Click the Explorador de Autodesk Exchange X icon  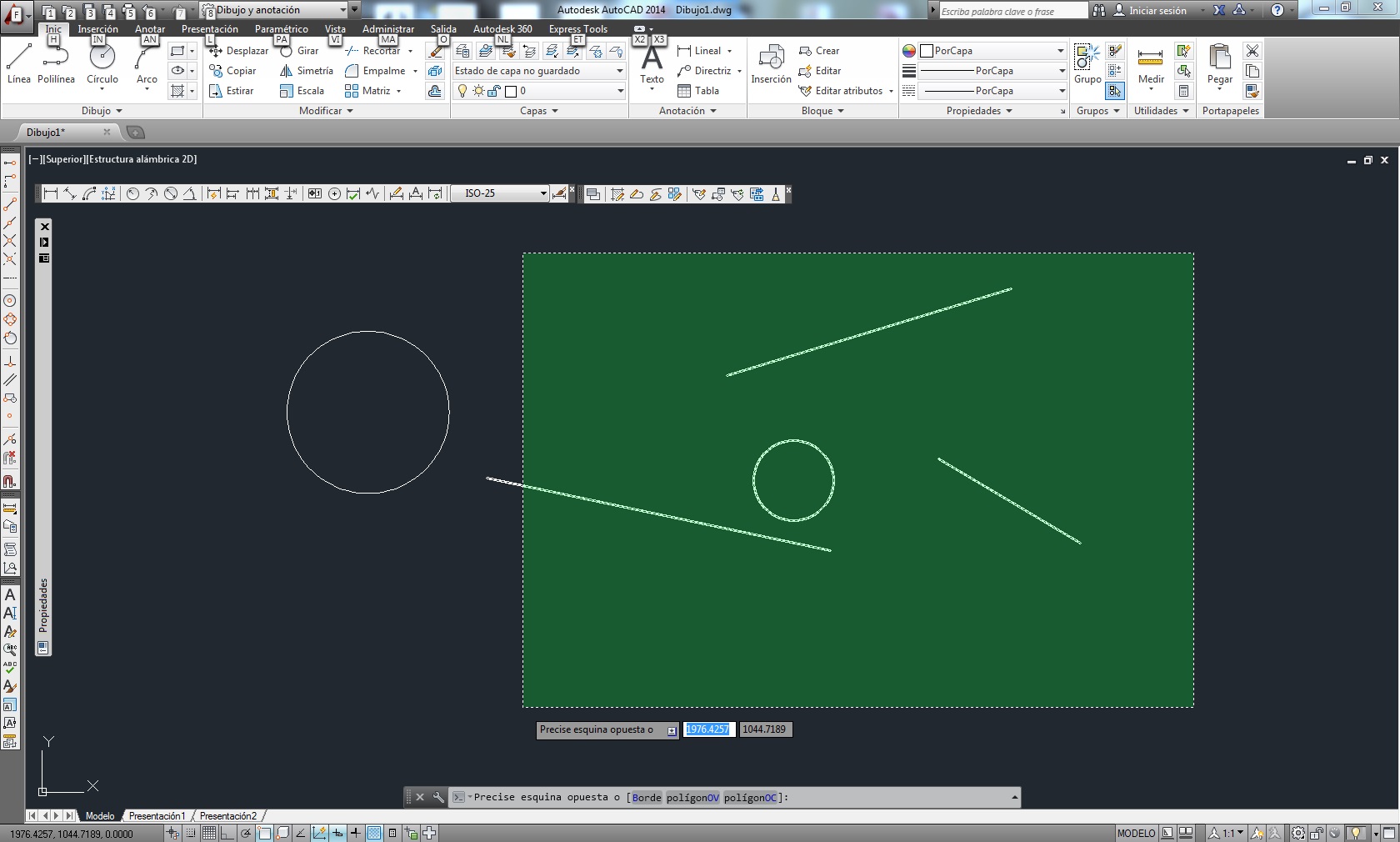(x=1219, y=10)
